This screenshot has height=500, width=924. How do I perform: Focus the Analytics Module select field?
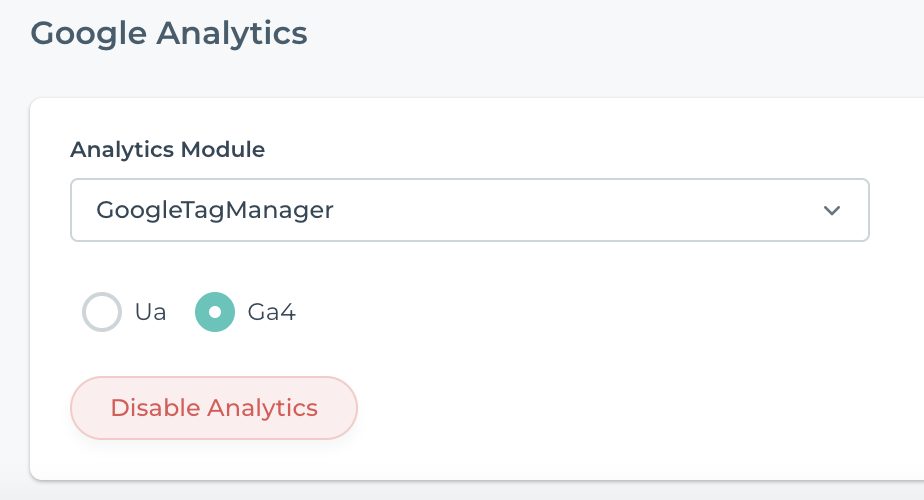coord(469,210)
